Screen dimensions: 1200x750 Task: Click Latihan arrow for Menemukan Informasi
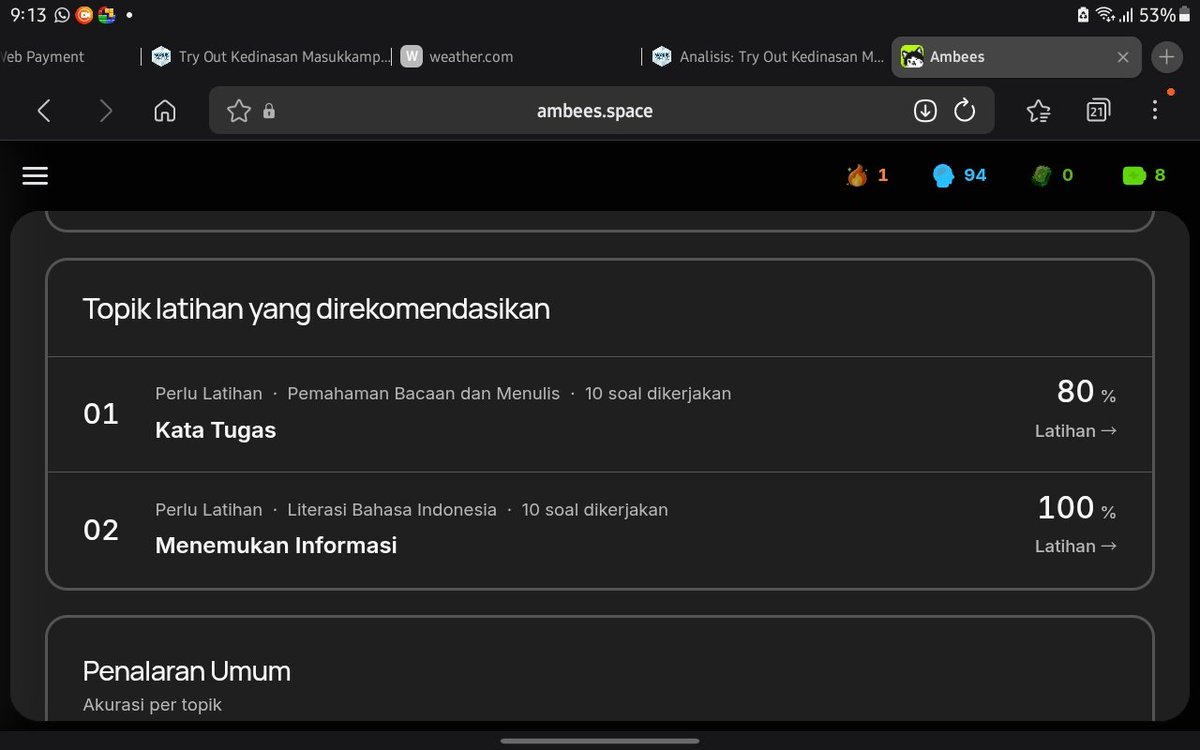coord(1076,546)
